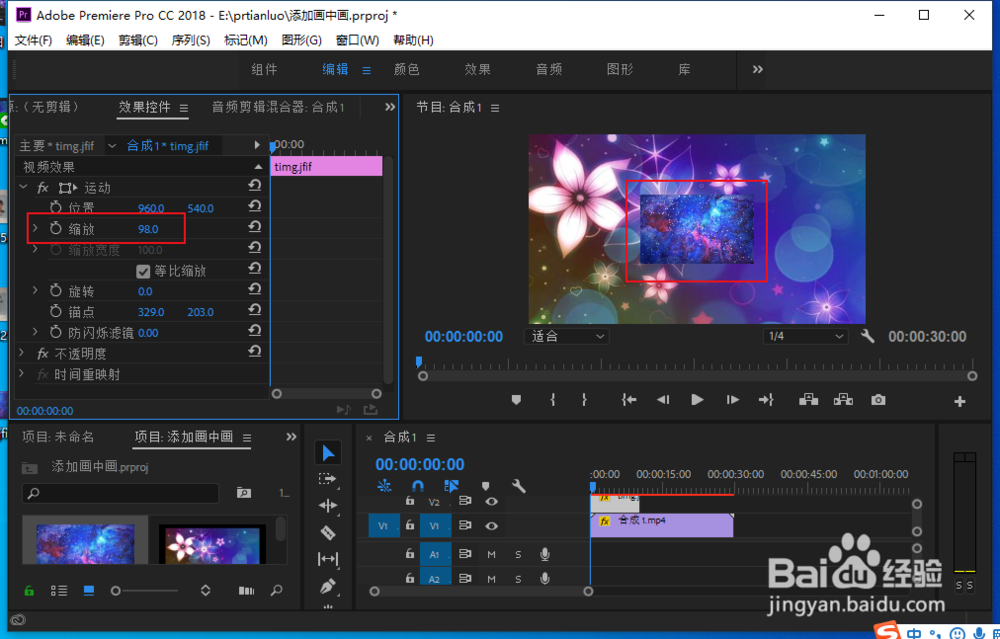Image resolution: width=1000 pixels, height=639 pixels.
Task: Add marker in timeline header
Action: tap(485, 486)
